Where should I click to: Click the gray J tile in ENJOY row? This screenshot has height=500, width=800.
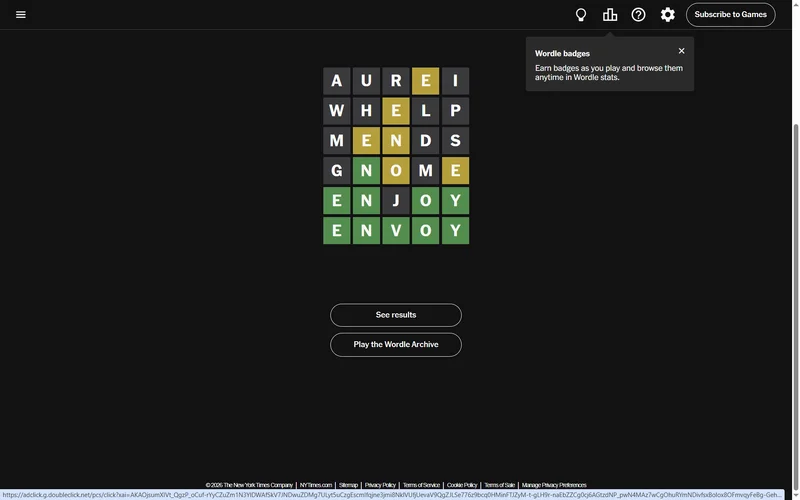pyautogui.click(x=396, y=201)
